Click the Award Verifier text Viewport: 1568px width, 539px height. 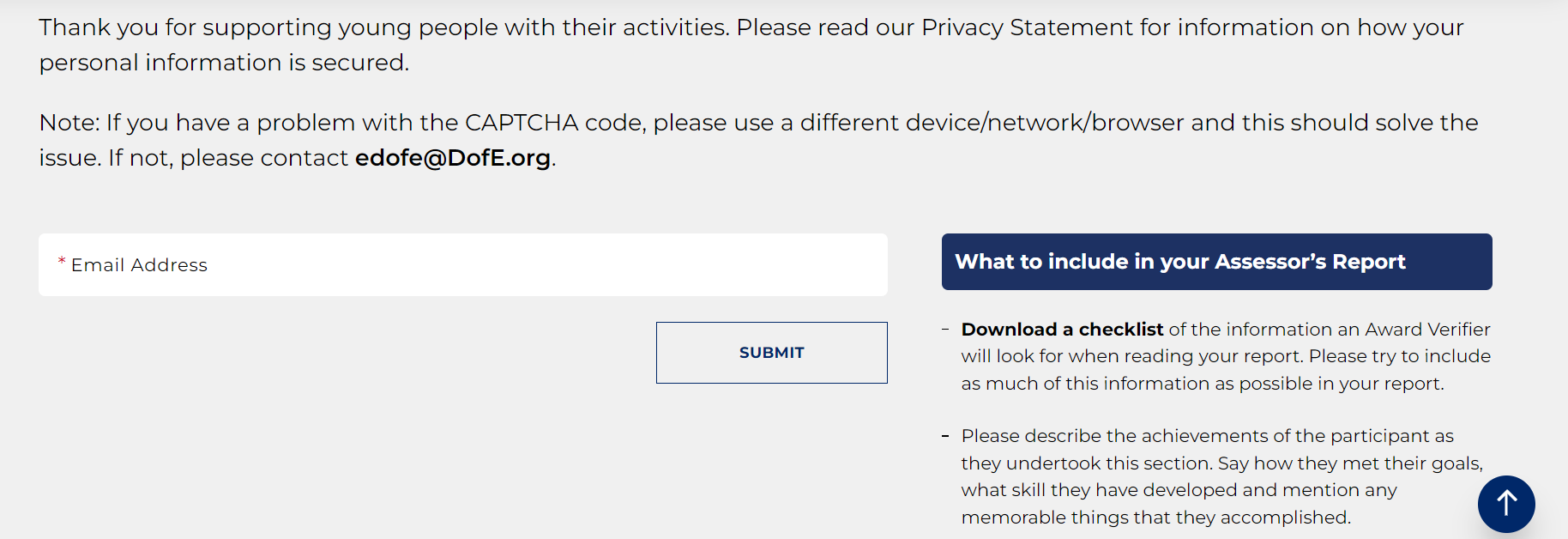(x=1427, y=330)
